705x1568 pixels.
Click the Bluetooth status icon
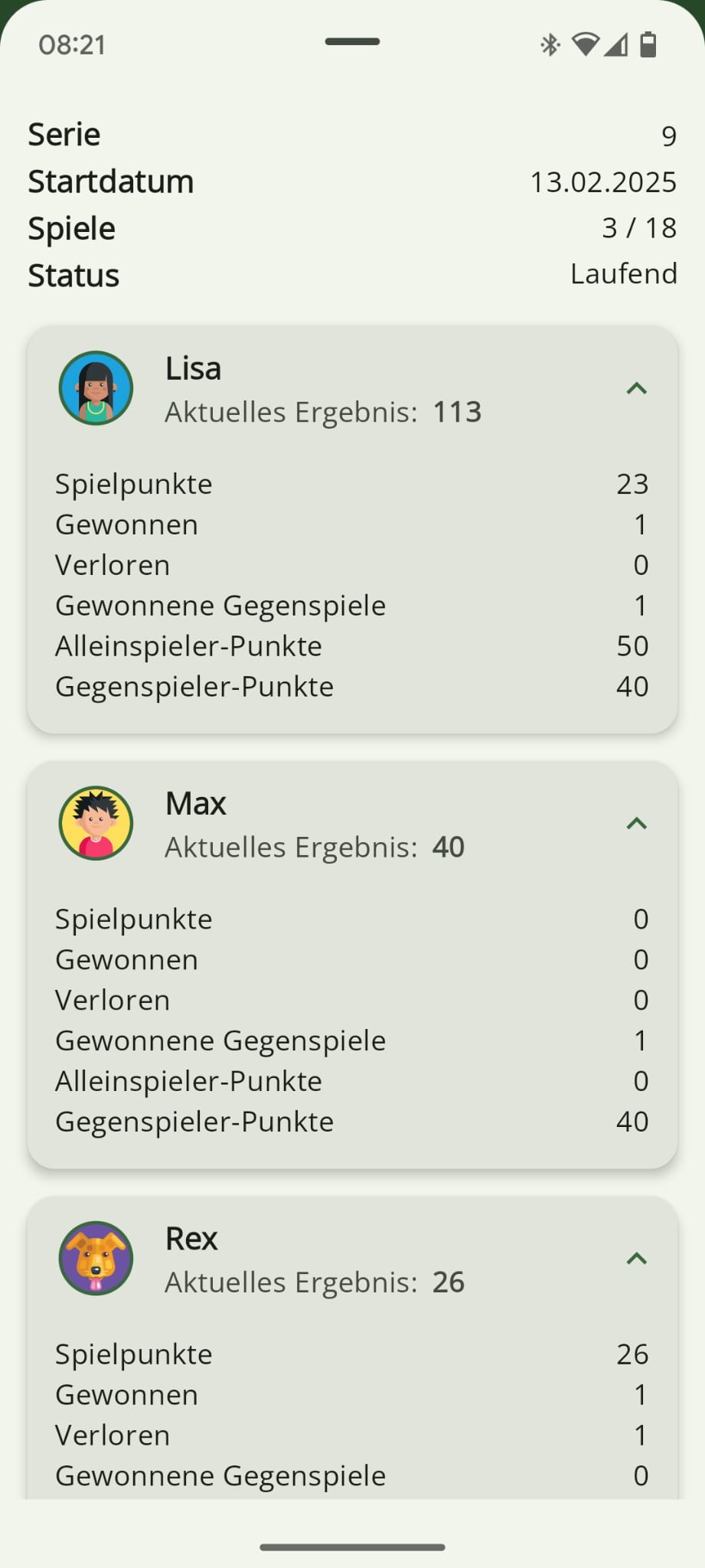(x=550, y=45)
